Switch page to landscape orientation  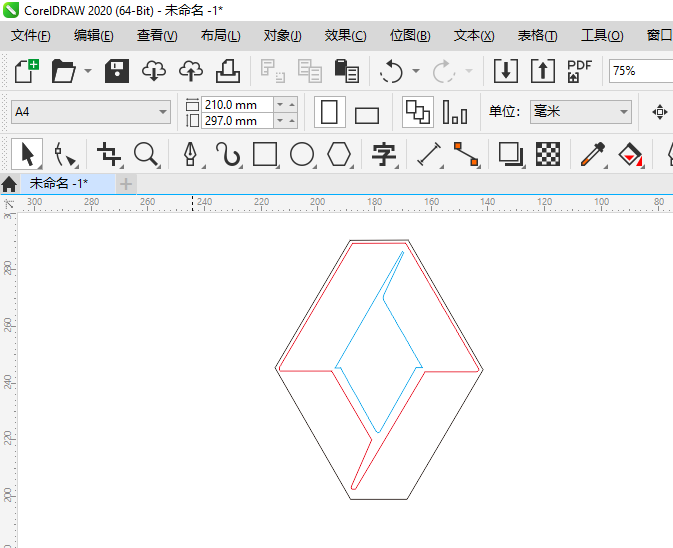tap(367, 113)
